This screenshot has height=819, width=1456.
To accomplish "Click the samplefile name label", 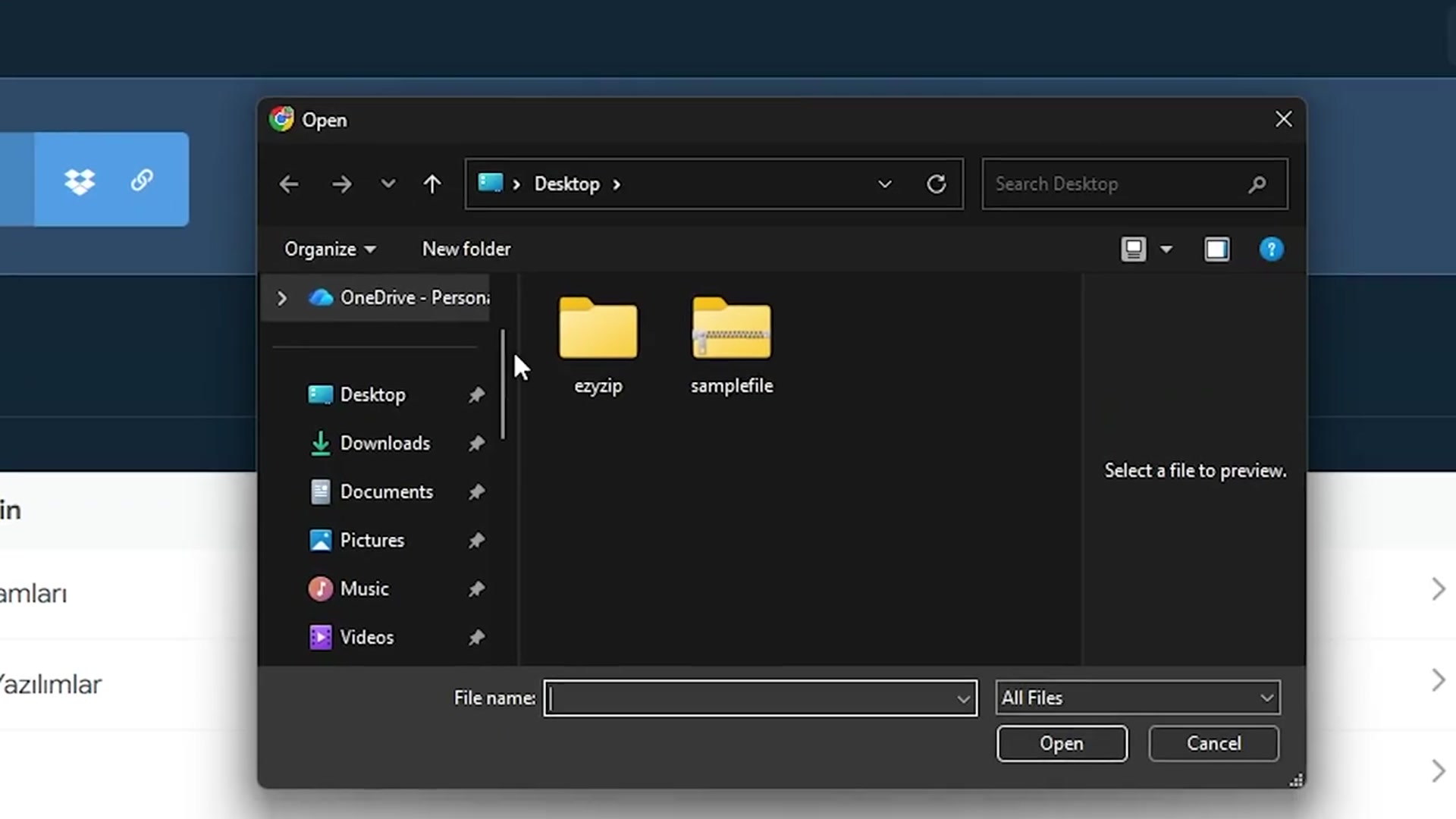I will 732,386.
